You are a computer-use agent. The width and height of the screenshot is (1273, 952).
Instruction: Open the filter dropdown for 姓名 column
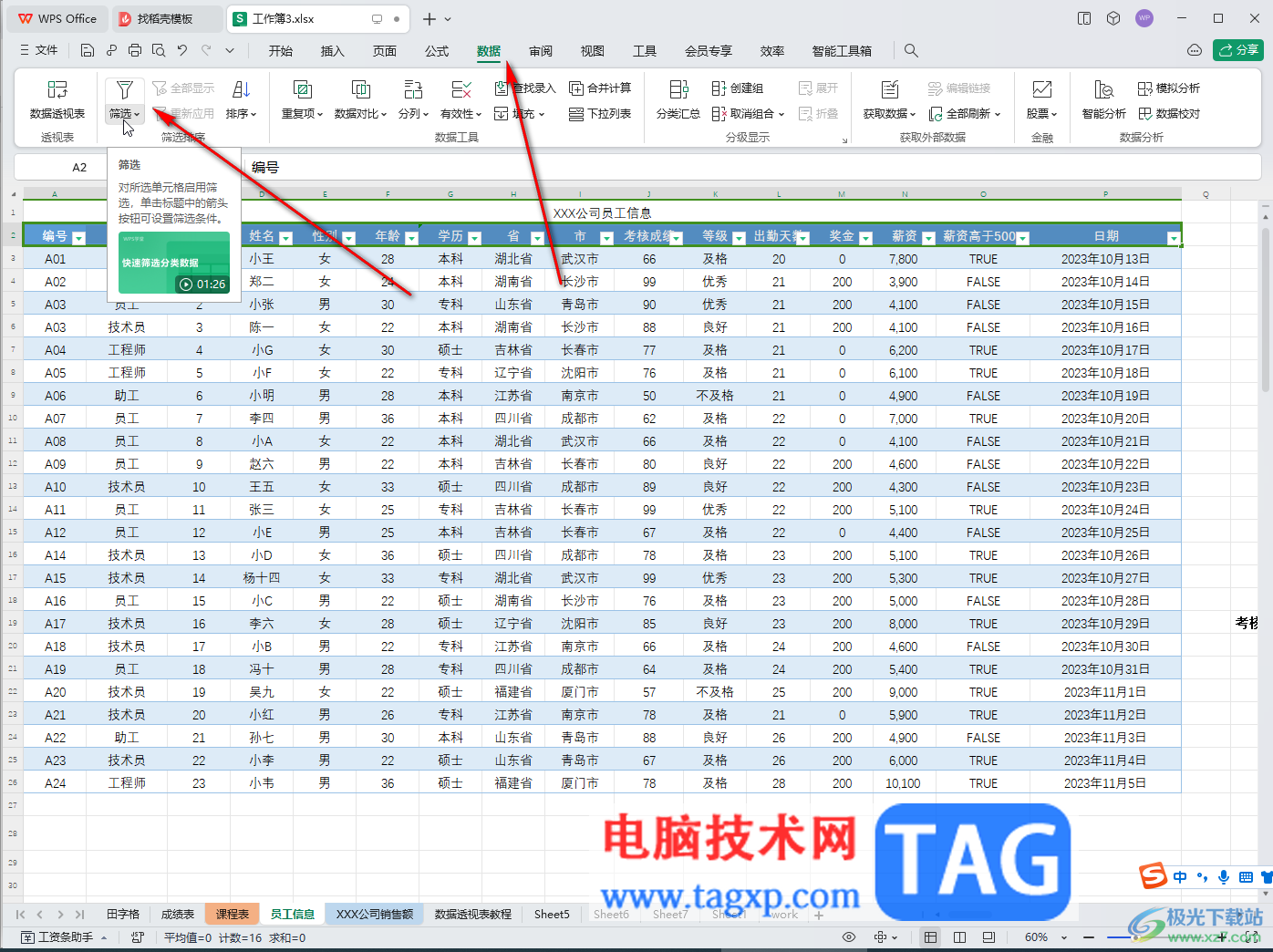[285, 238]
